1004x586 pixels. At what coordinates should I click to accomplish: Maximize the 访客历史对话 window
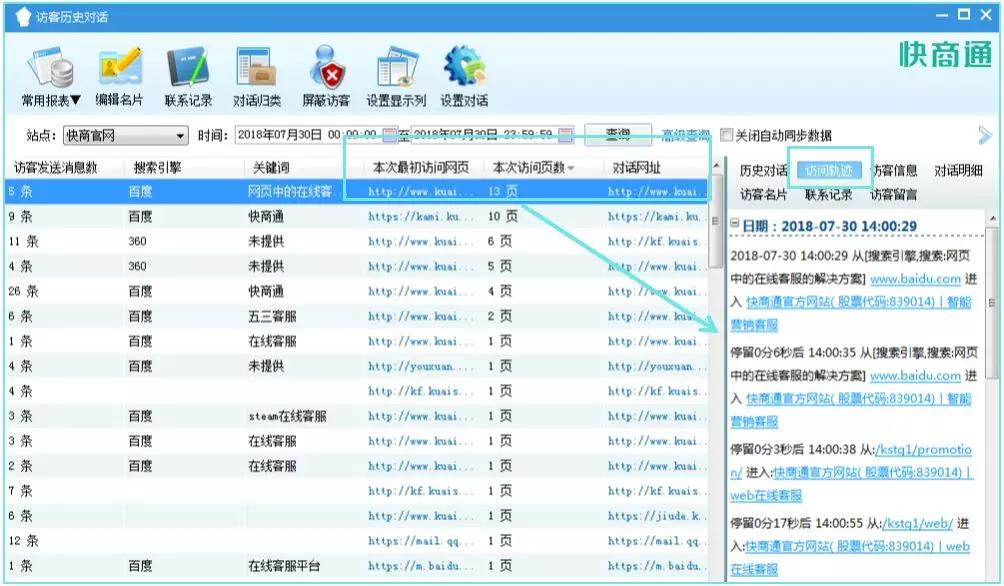tap(964, 15)
